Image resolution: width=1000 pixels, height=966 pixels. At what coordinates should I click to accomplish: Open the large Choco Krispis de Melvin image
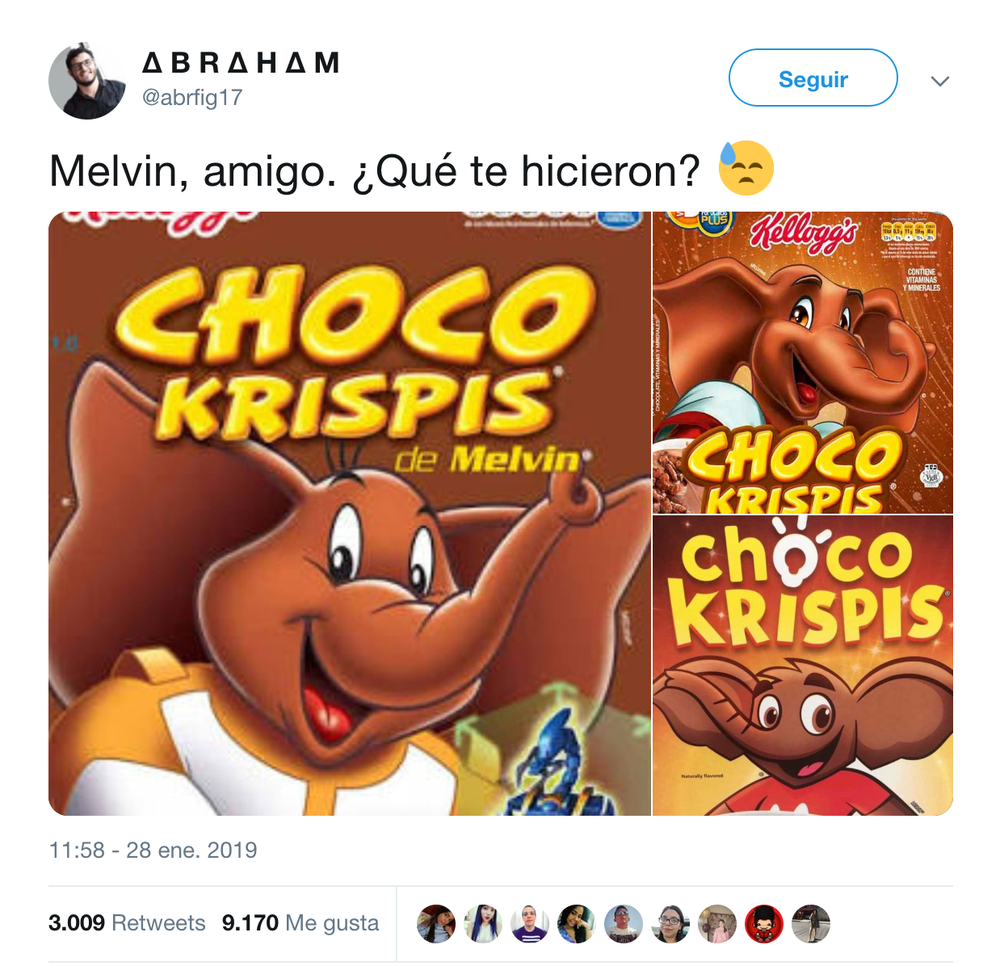(x=349, y=513)
